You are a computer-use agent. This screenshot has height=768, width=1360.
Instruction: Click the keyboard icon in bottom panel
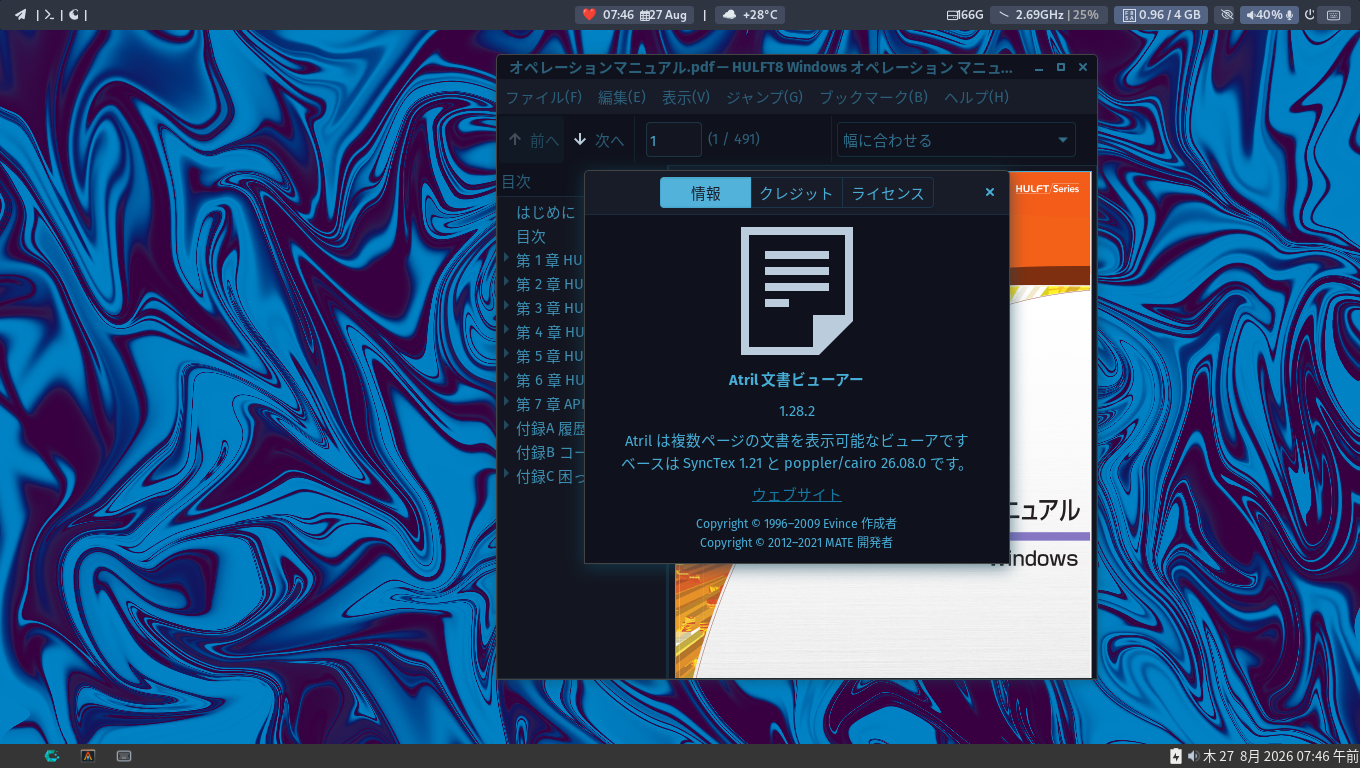[124, 756]
